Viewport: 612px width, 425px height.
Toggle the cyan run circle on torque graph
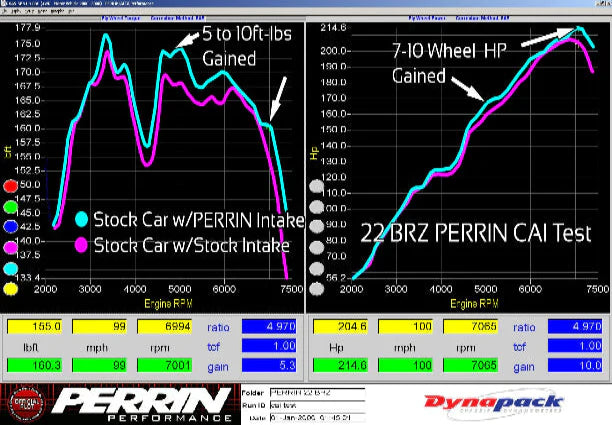pos(11,268)
